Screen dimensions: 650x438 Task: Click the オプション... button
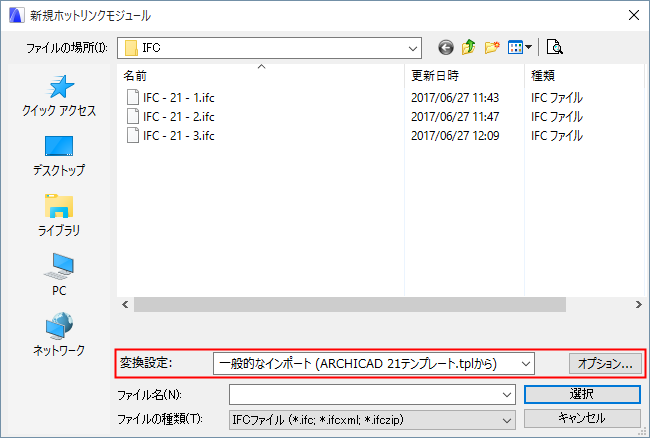click(x=605, y=364)
